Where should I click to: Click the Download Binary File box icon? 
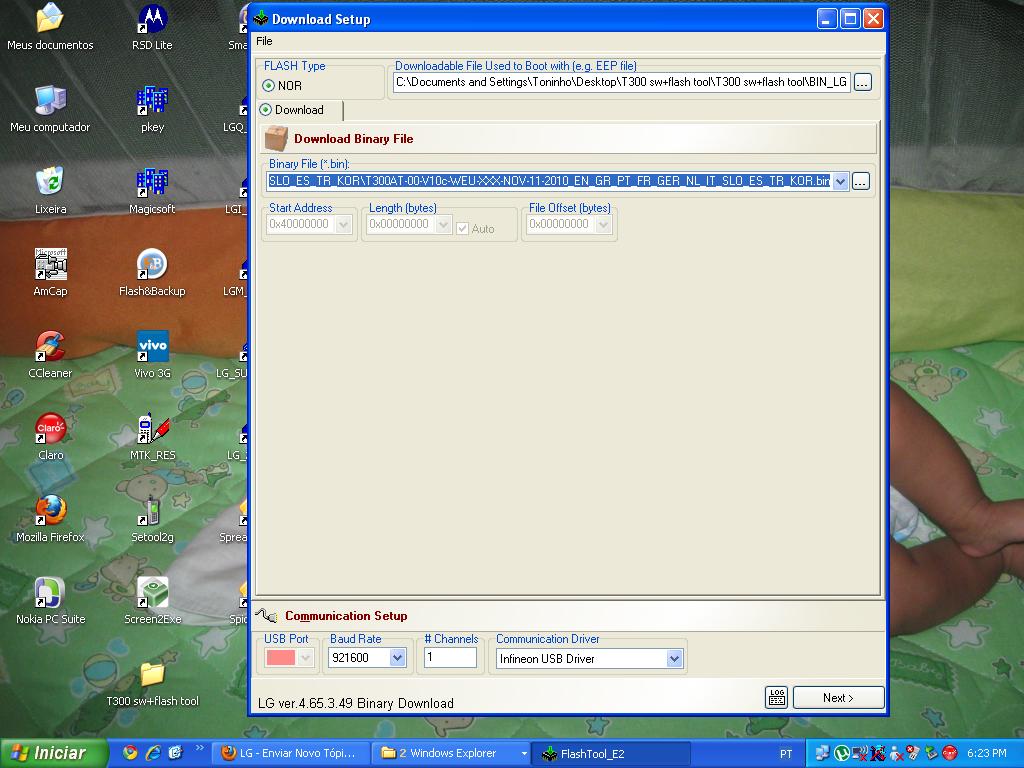[x=276, y=138]
